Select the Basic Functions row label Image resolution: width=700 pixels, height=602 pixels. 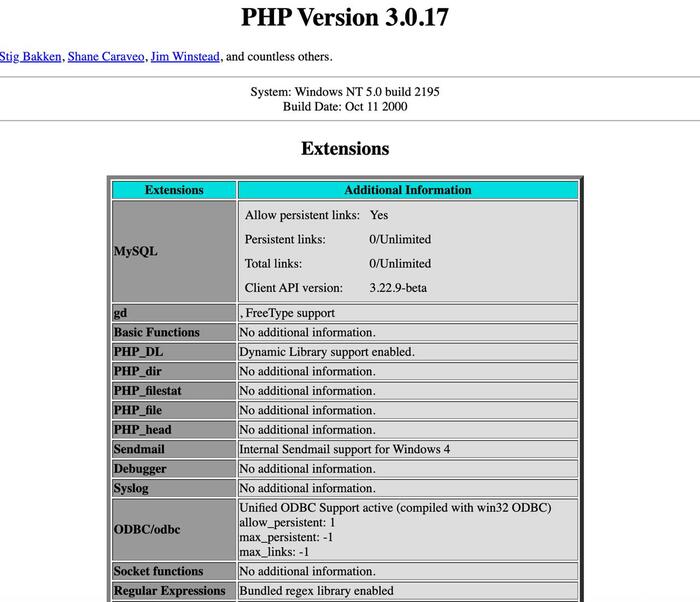point(156,332)
